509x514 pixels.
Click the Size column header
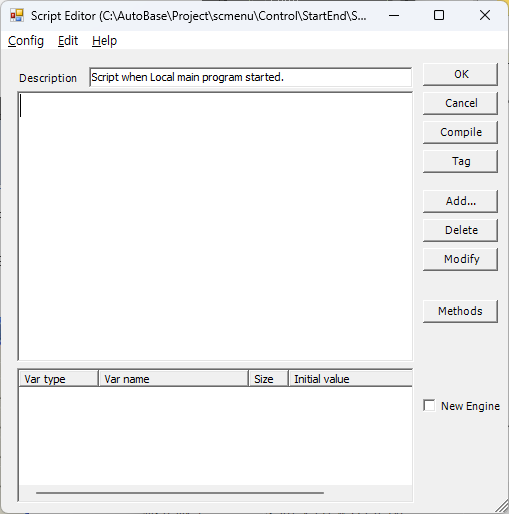[x=268, y=379]
